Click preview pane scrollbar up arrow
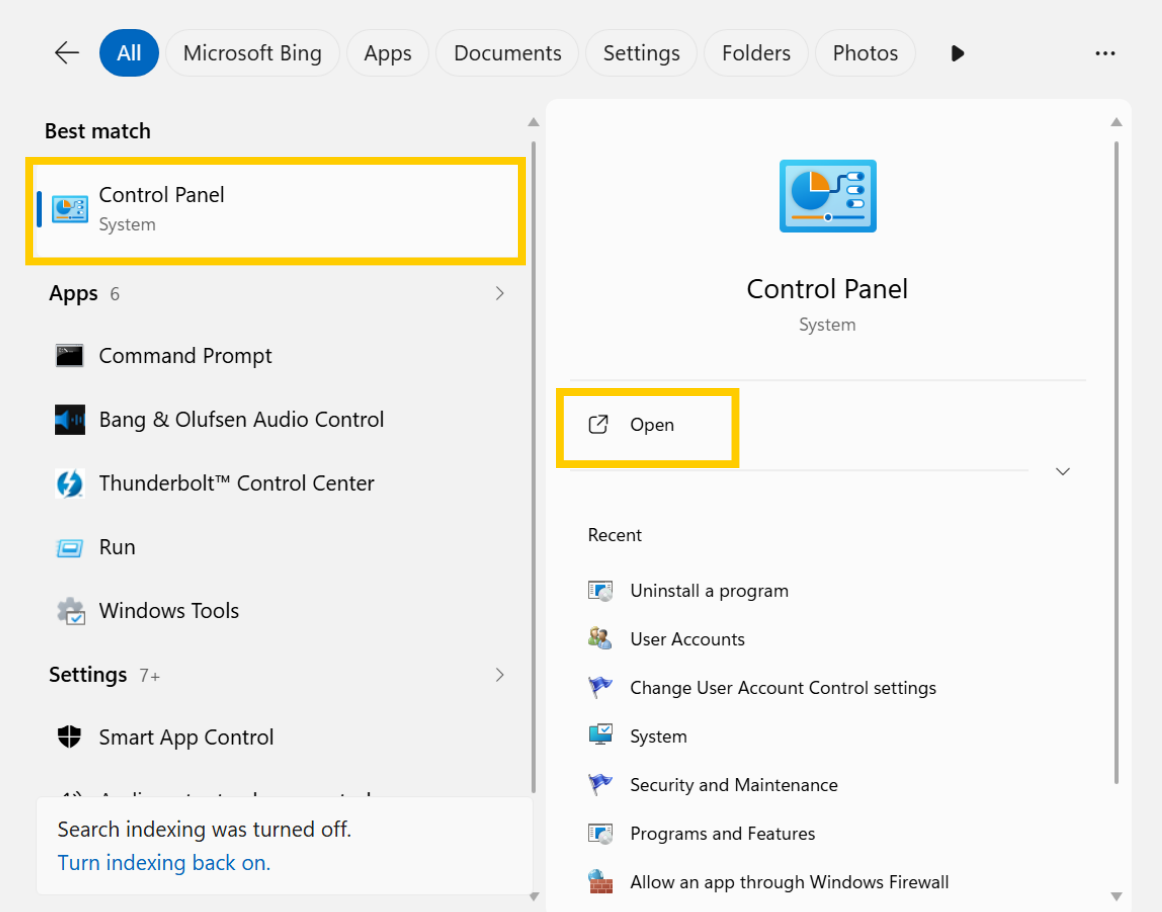This screenshot has width=1162, height=912. [x=1116, y=122]
